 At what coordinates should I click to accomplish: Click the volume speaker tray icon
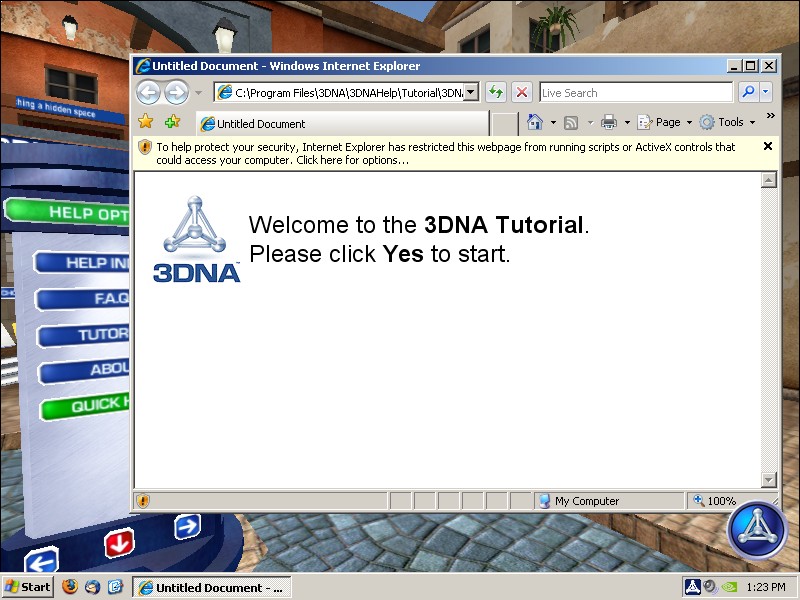(710, 587)
